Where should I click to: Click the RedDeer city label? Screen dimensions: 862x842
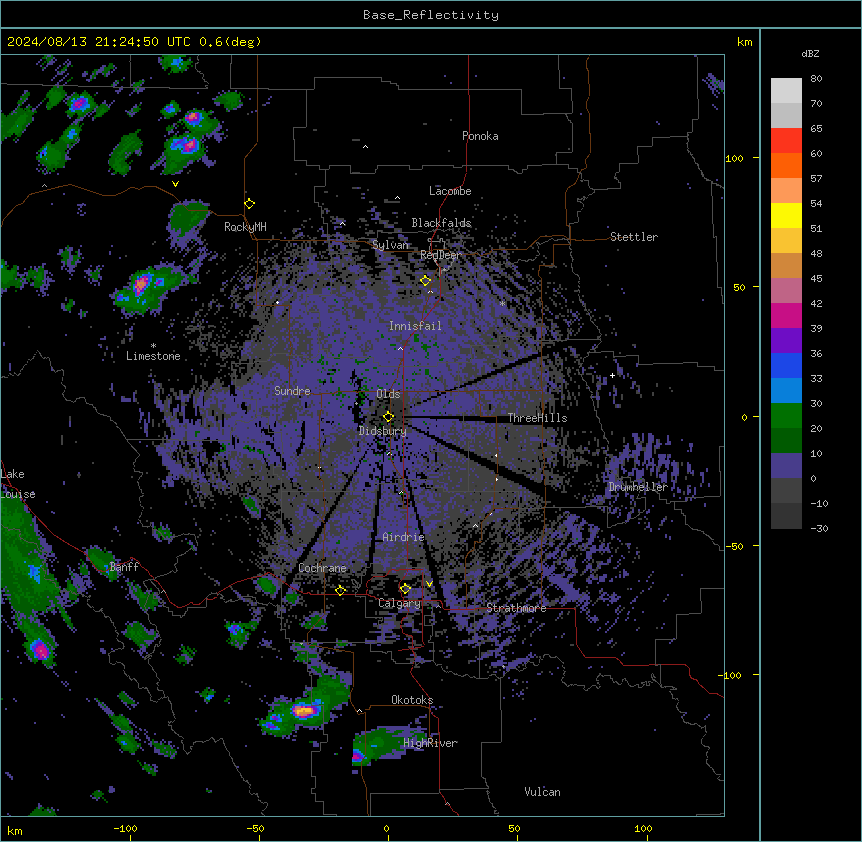point(441,255)
